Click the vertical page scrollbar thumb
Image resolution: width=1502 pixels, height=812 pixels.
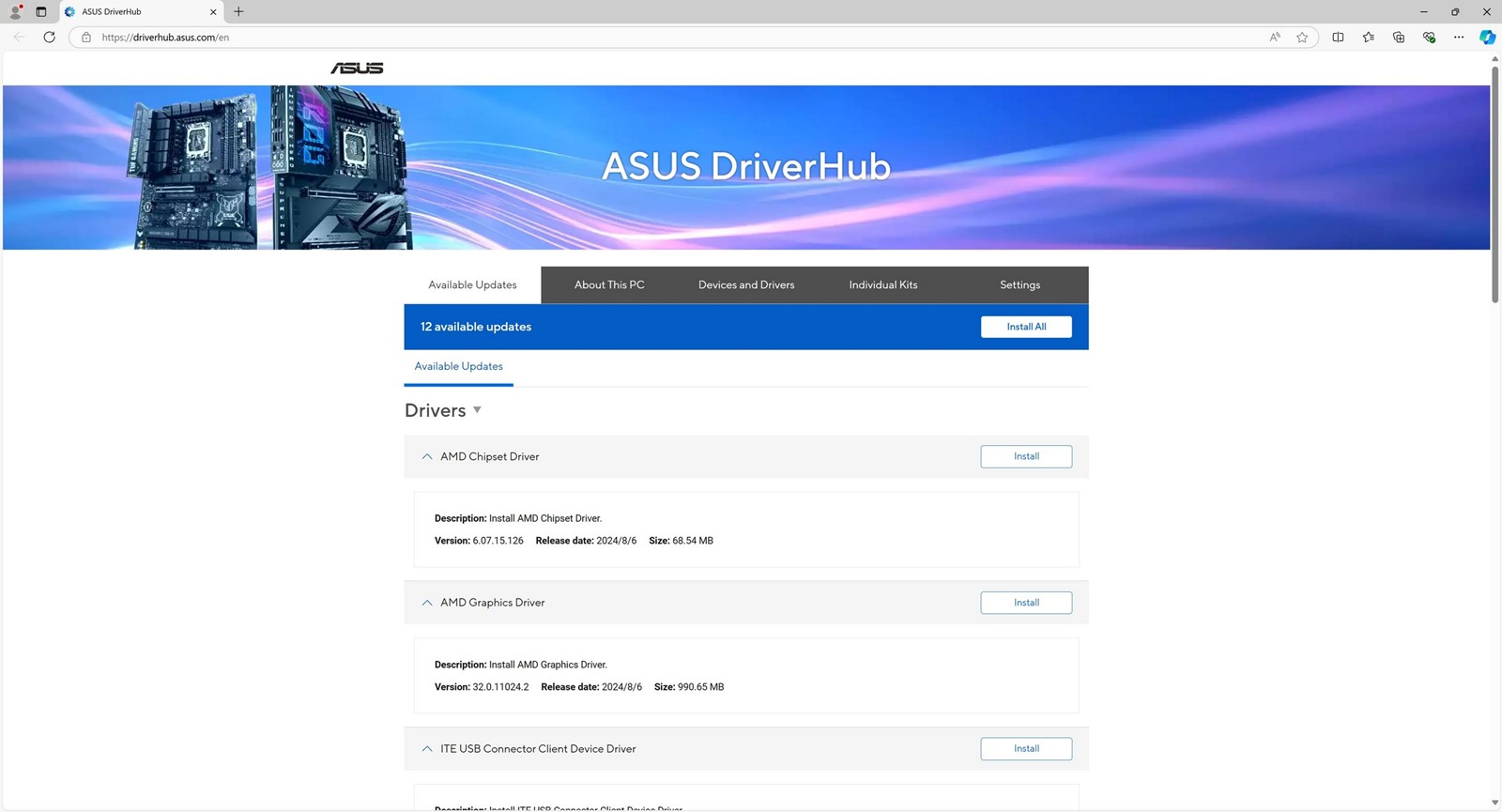pos(1494,184)
